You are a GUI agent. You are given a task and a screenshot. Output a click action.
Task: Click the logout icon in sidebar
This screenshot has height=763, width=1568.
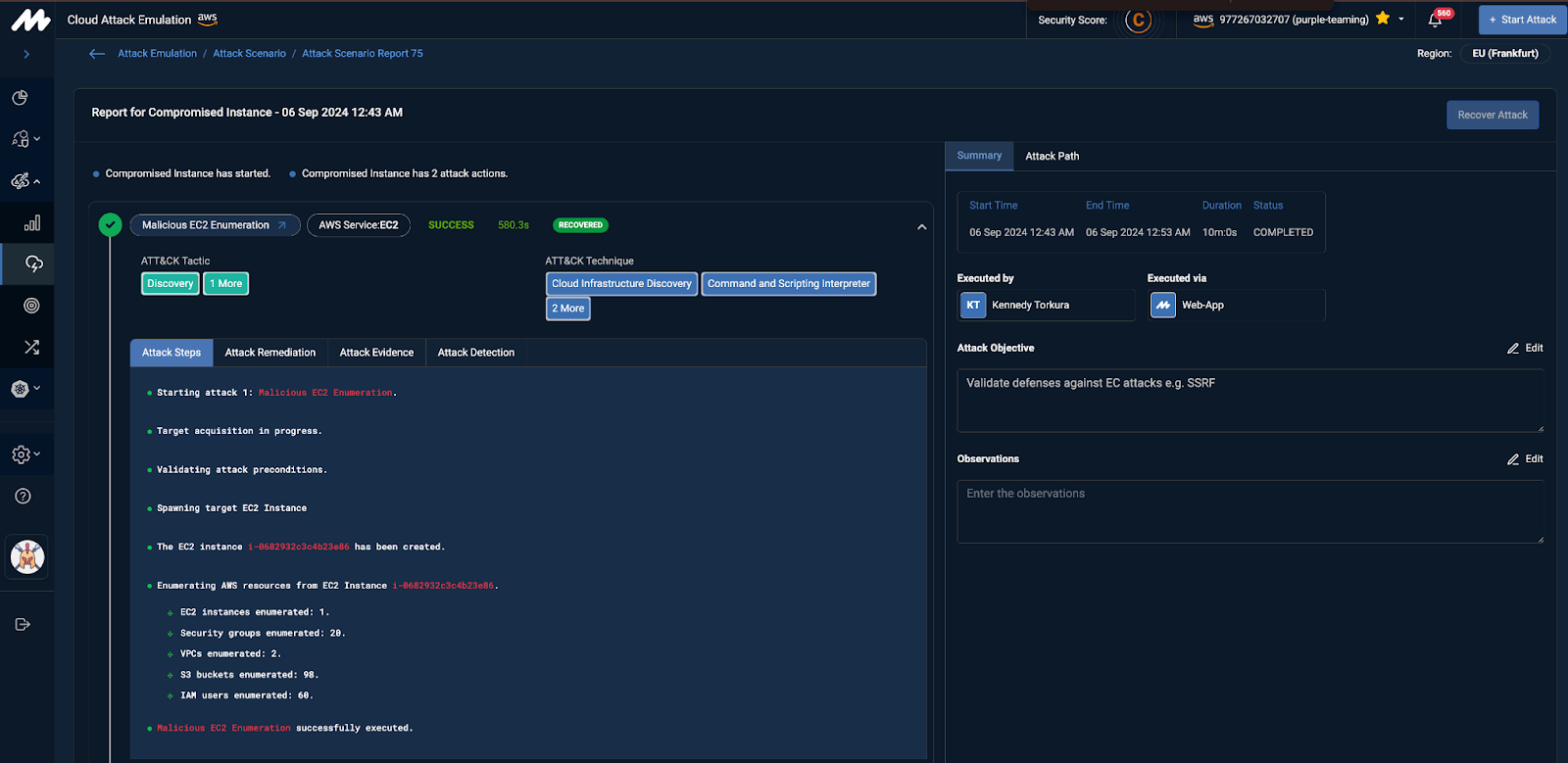(x=23, y=625)
